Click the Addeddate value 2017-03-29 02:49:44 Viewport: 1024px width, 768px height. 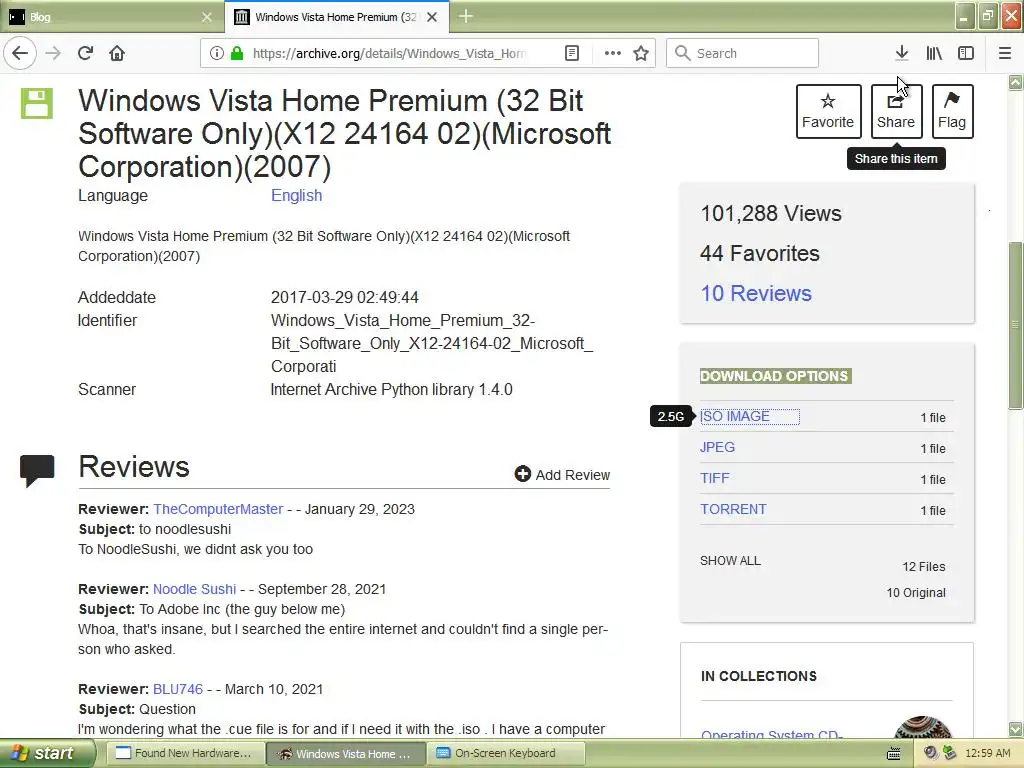(345, 297)
